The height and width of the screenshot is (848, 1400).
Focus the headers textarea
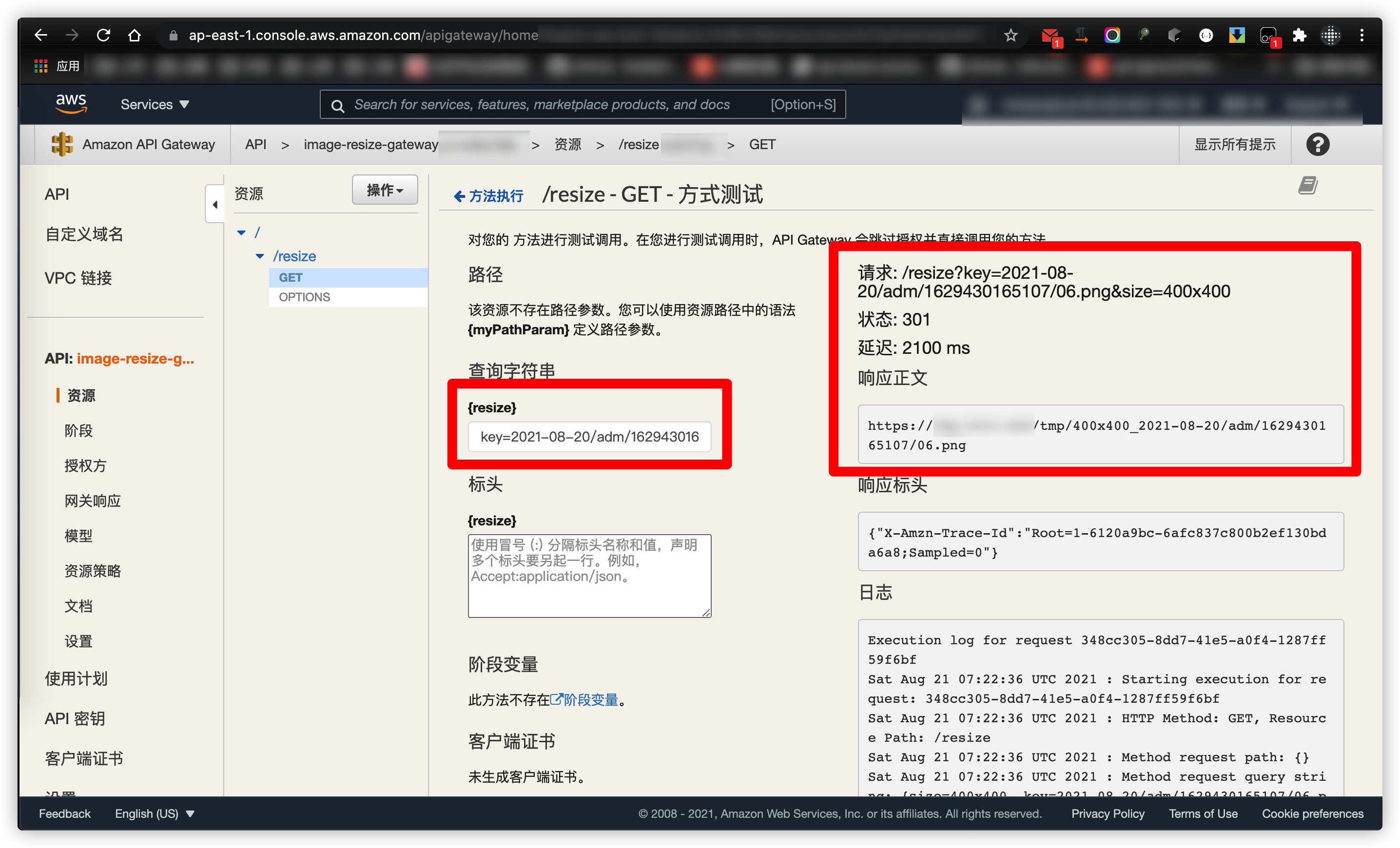tap(589, 576)
